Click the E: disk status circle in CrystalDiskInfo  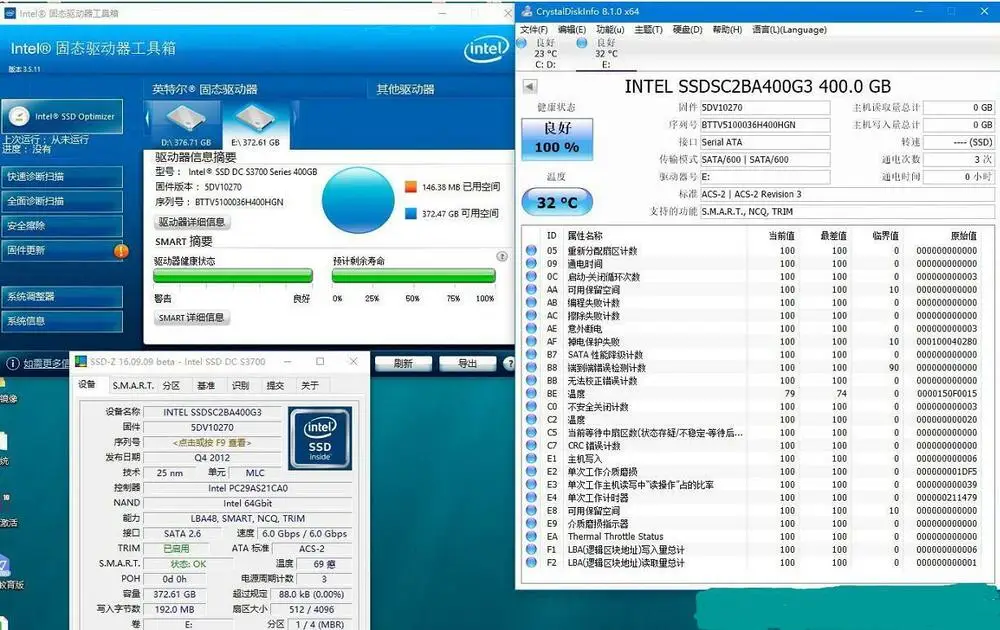[582, 43]
